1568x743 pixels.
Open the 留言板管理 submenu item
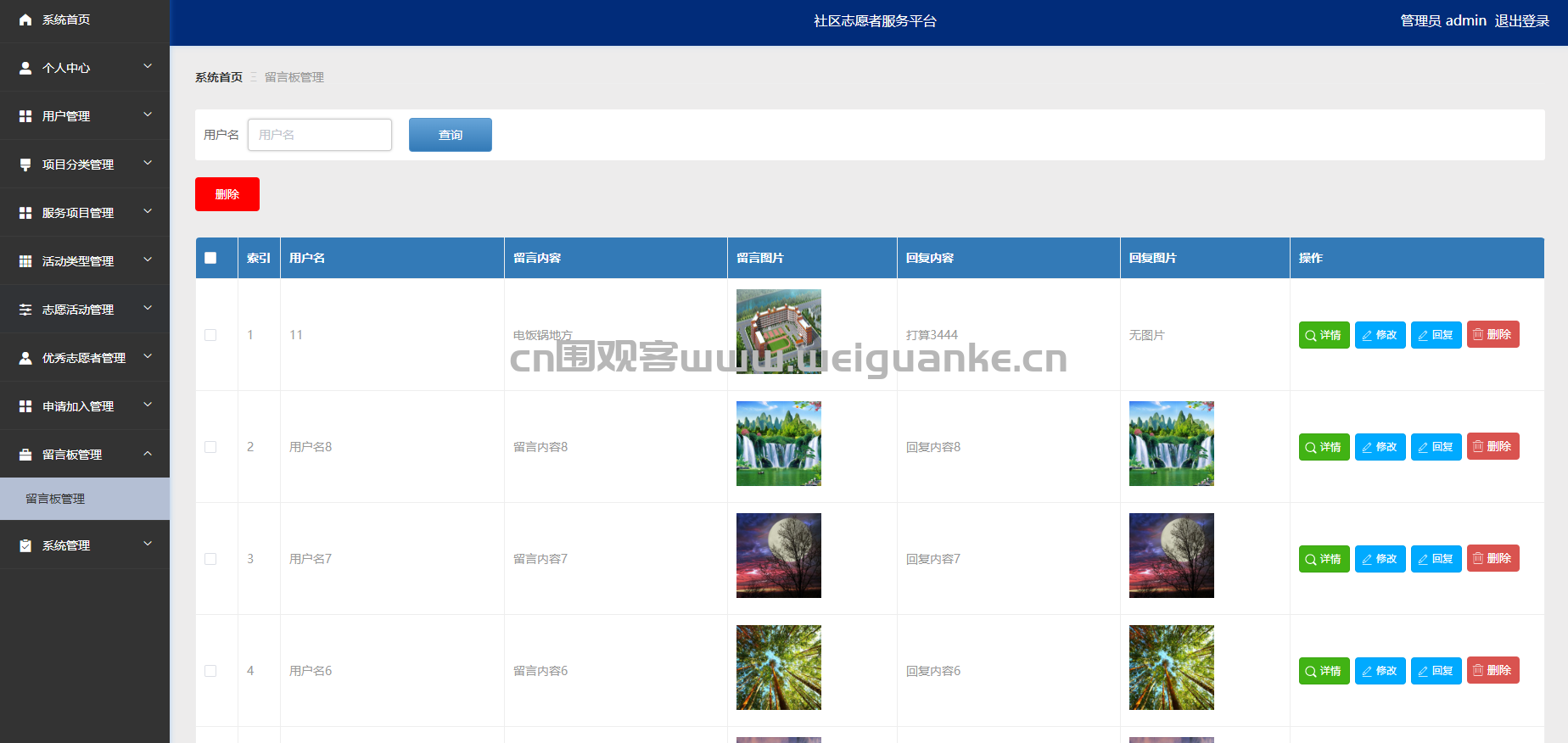point(55,499)
